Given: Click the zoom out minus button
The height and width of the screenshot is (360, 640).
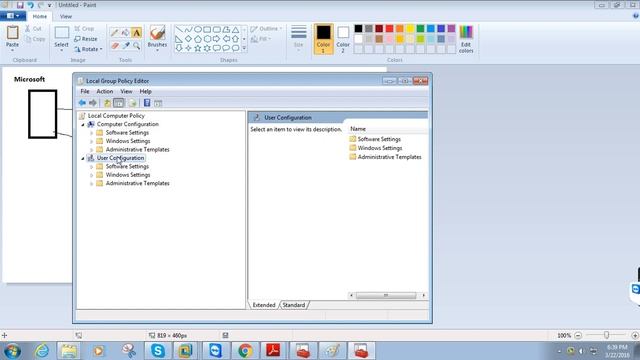Looking at the screenshot, I should coord(578,335).
